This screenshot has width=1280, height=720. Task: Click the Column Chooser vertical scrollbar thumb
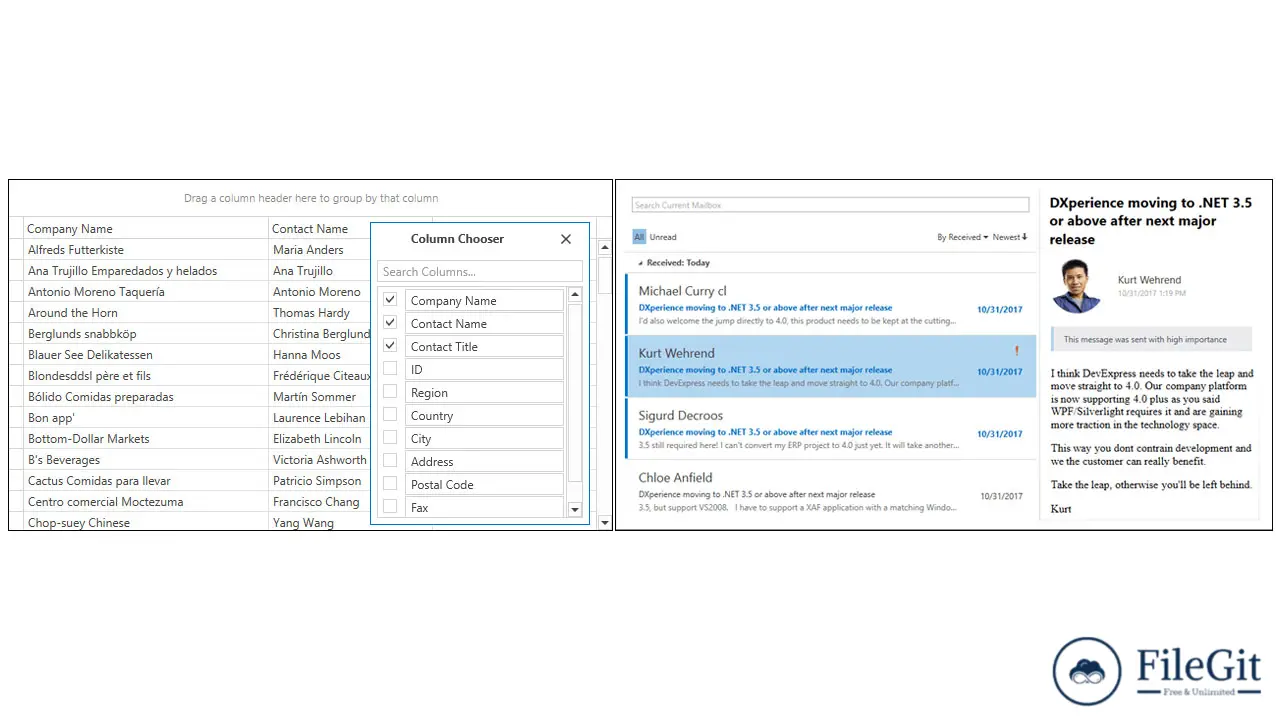pos(575,393)
